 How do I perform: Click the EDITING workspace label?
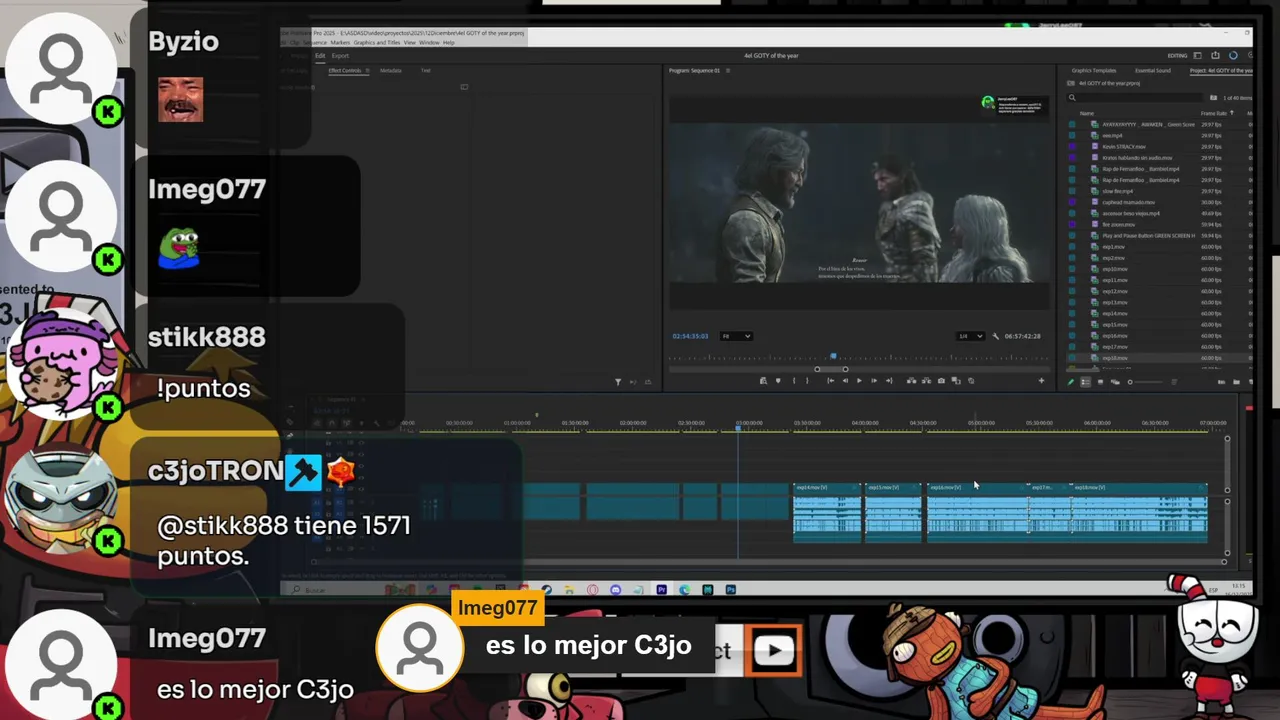(x=1177, y=55)
